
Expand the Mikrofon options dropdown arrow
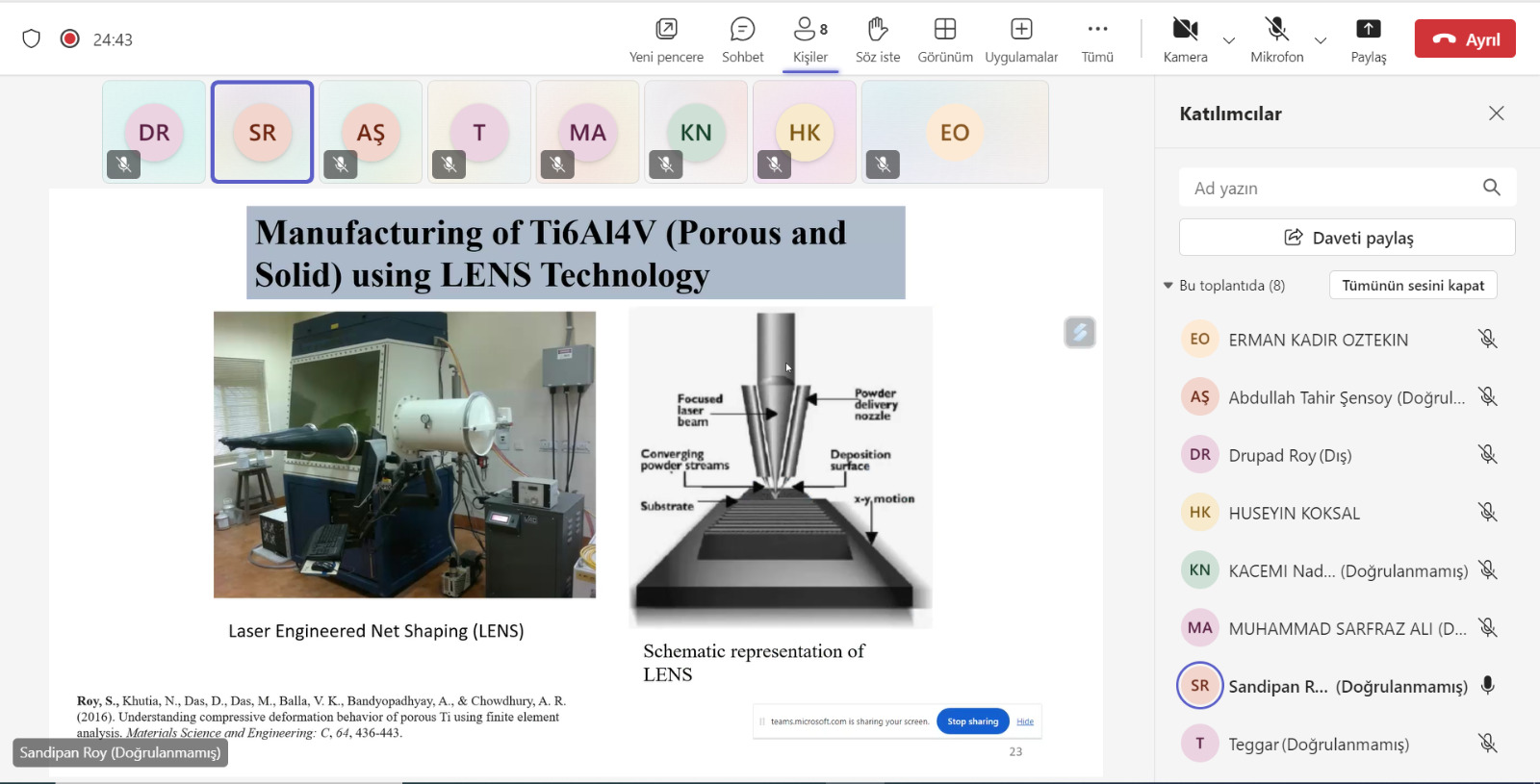(1321, 40)
